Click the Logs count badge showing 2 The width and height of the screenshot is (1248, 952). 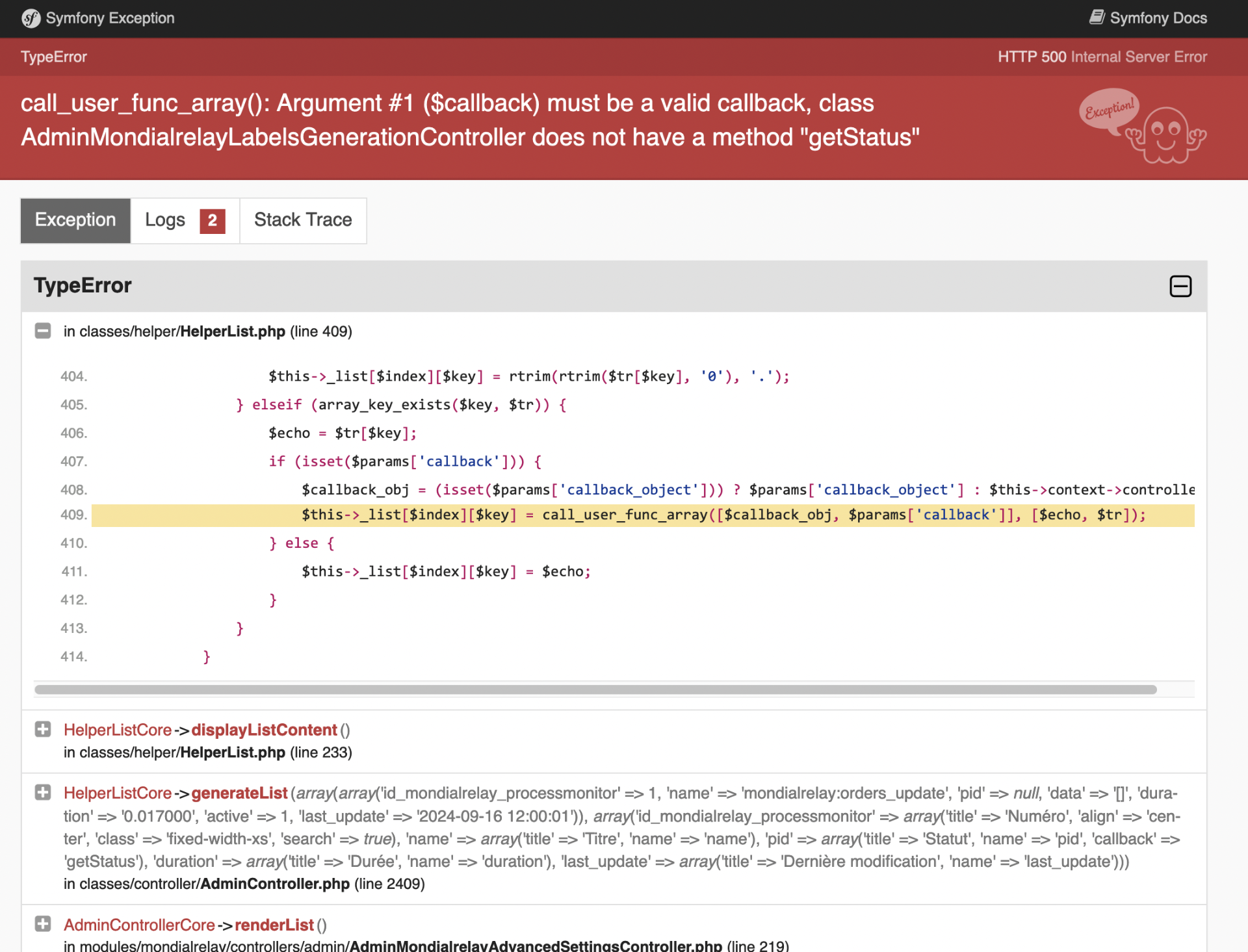[x=212, y=221]
